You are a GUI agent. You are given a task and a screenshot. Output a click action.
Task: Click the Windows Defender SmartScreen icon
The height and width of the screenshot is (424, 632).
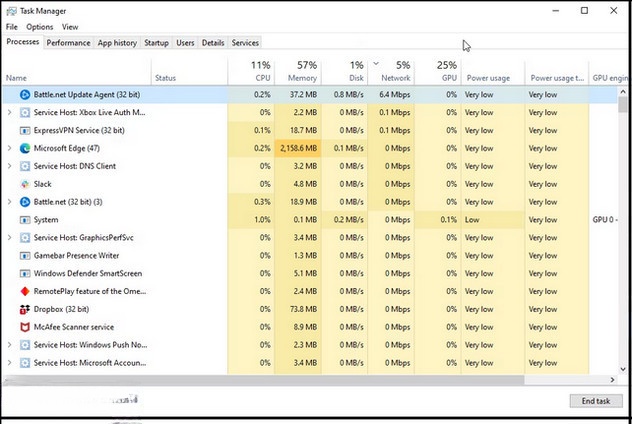(25, 274)
